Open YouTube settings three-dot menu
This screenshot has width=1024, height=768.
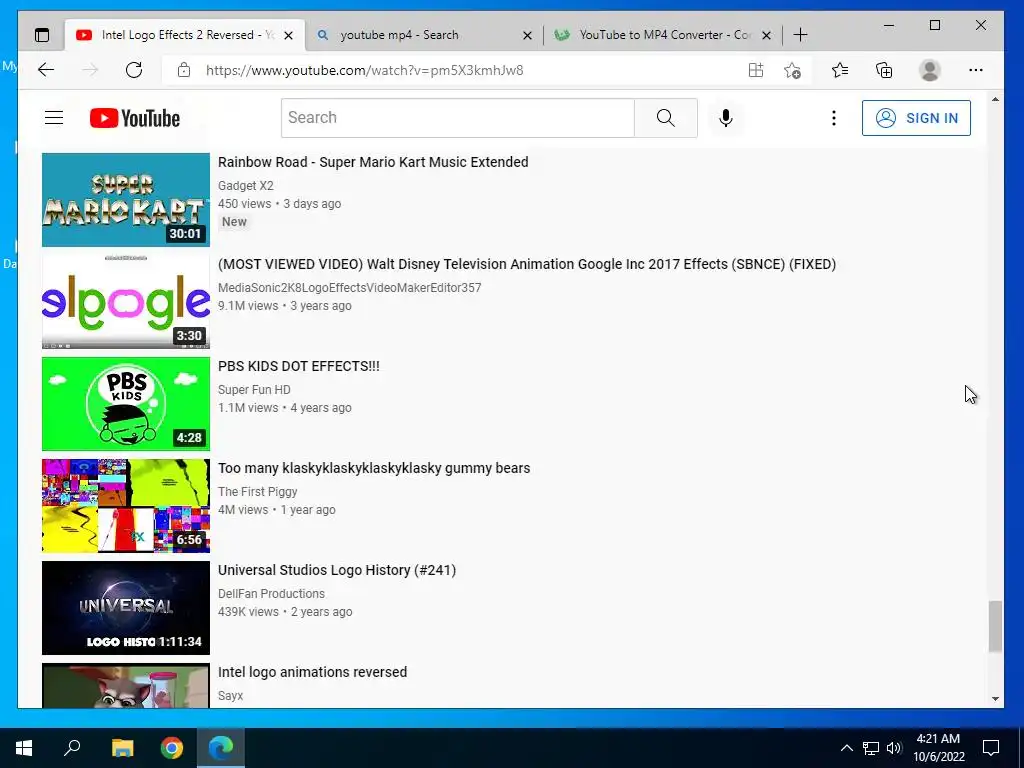833,118
